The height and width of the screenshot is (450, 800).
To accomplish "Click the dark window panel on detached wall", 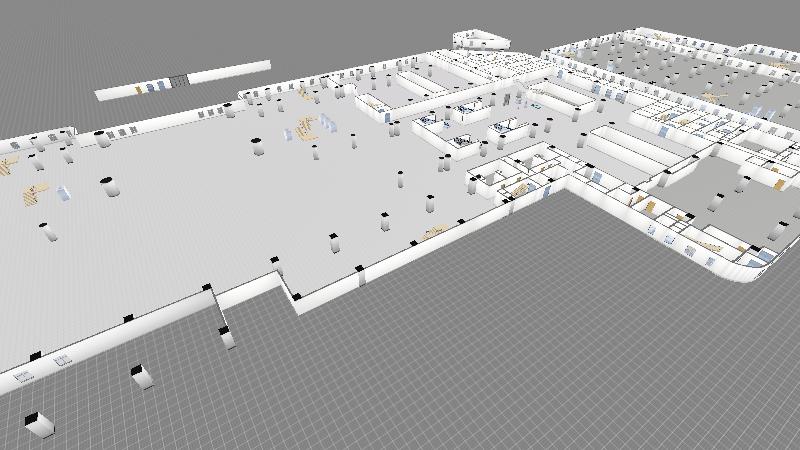I will pos(177,81).
